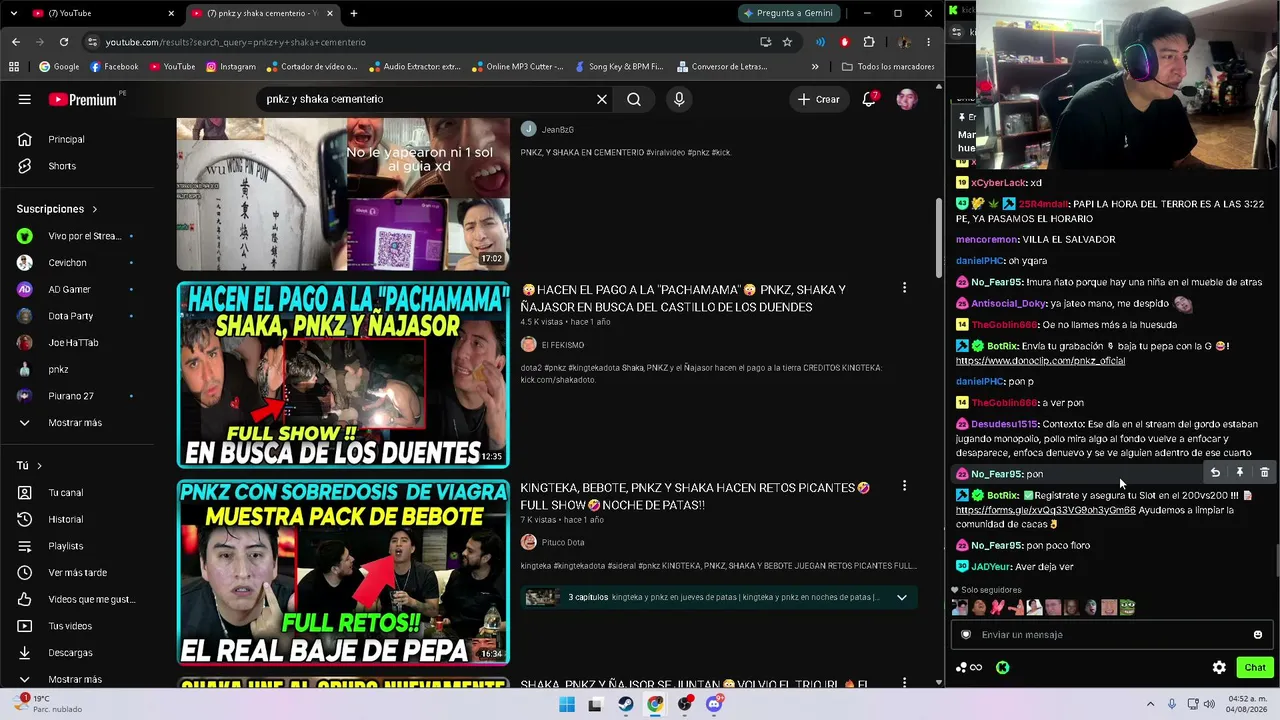Open Steam from taskbar
1280x720 pixels.
625,704
